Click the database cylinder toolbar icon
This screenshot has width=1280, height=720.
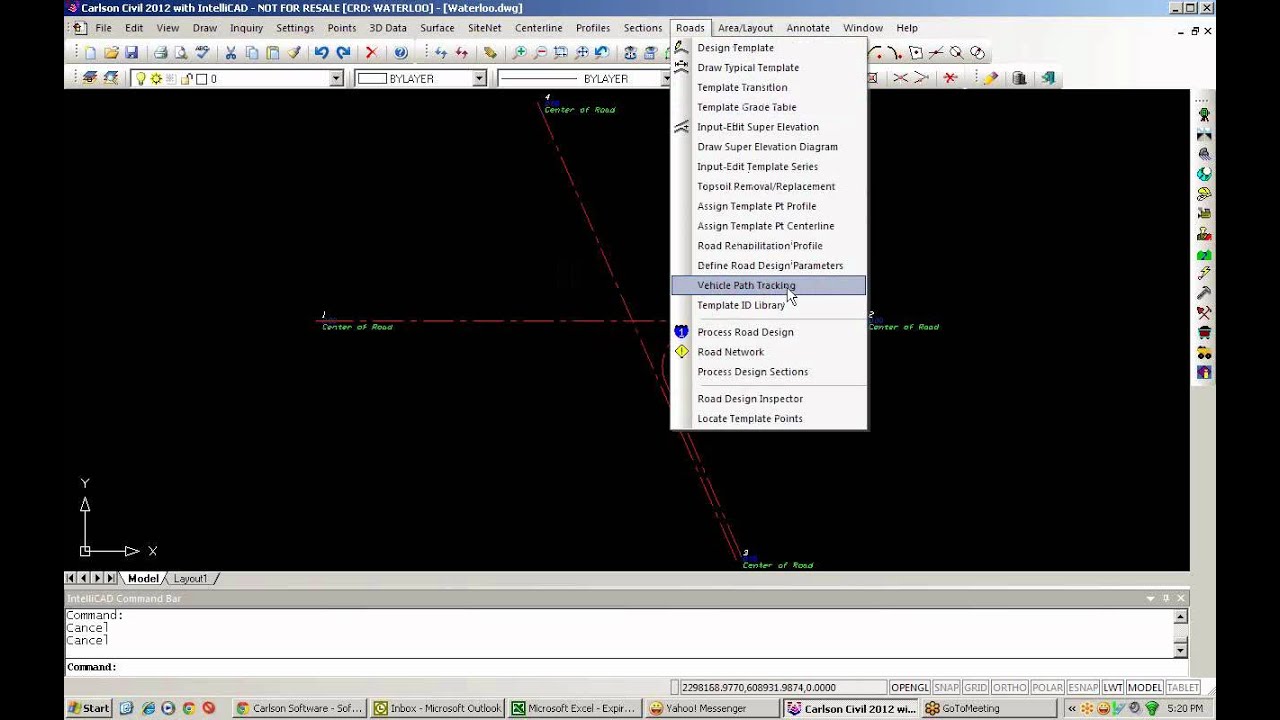point(1019,78)
